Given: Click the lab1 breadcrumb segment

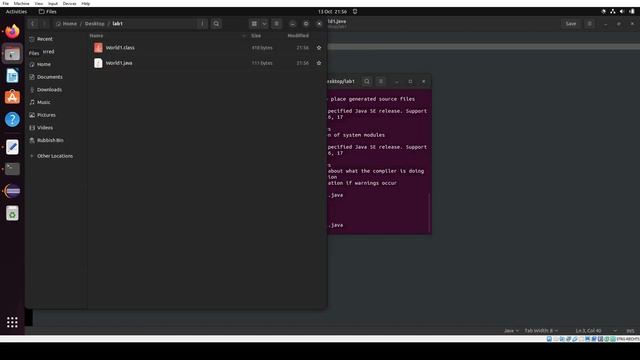Looking at the screenshot, I should point(118,24).
